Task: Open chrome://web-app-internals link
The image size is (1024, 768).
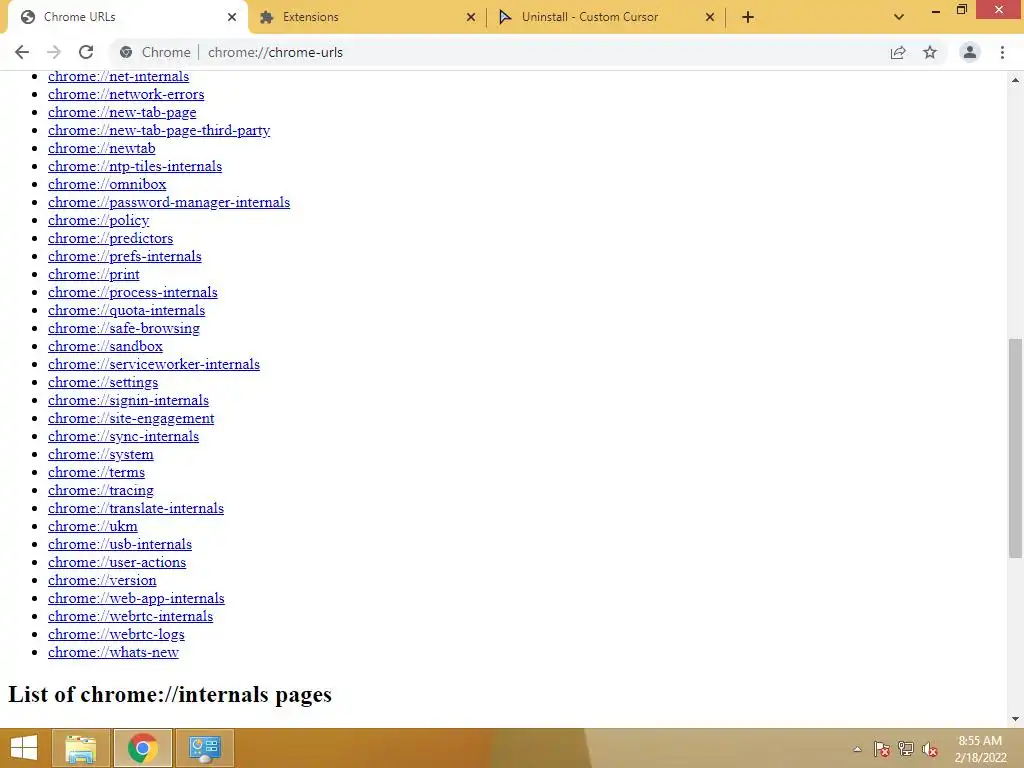Action: pos(136,598)
